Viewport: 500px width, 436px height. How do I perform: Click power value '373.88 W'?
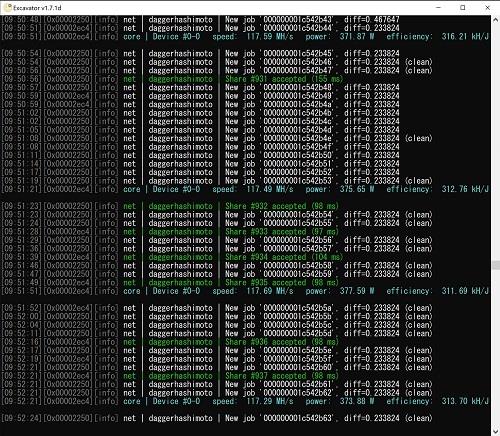pyautogui.click(x=357, y=401)
